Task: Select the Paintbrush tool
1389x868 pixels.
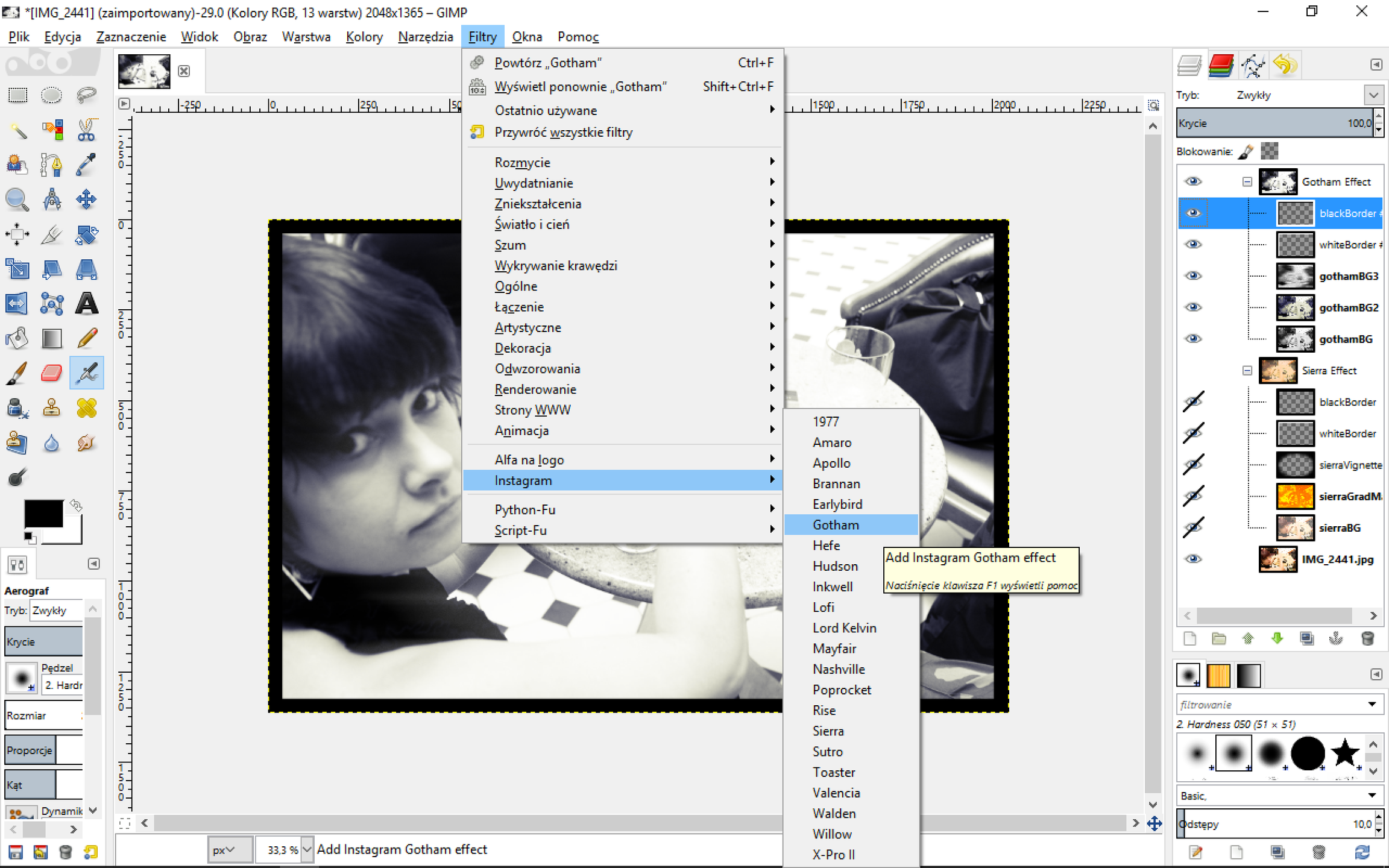Action: point(17,373)
